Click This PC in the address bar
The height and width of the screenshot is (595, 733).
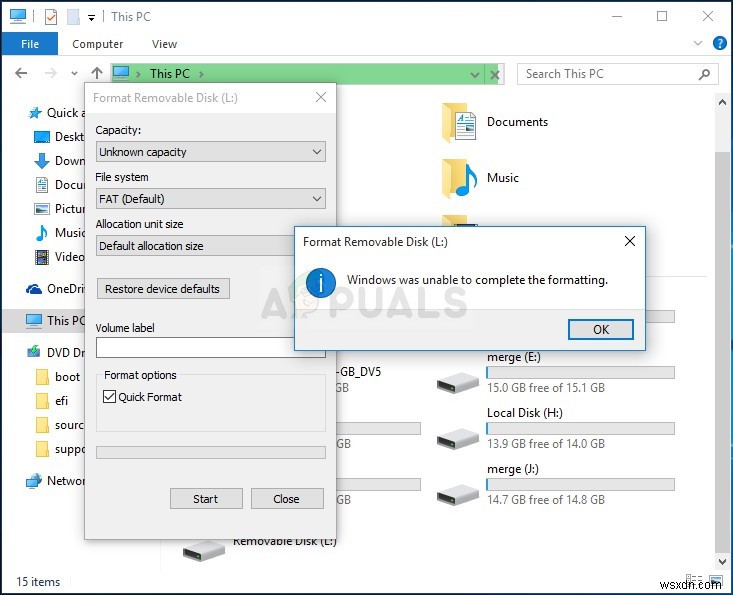tap(170, 74)
